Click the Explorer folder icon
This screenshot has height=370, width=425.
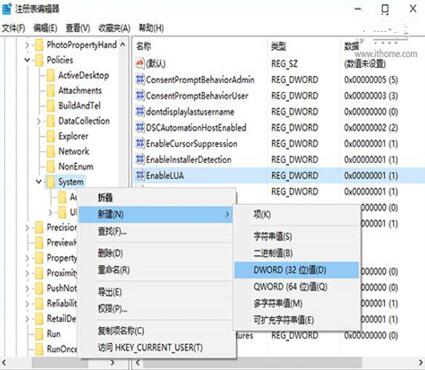coord(51,136)
